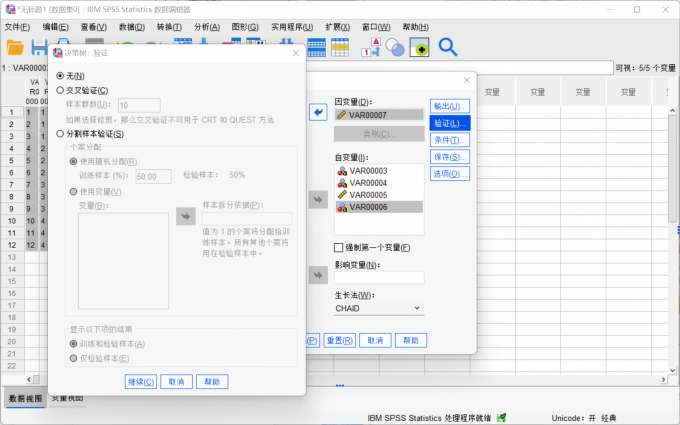680x425 pixels.
Task: Select 仅检验样本(E) display option
Action: pyautogui.click(x=73, y=358)
